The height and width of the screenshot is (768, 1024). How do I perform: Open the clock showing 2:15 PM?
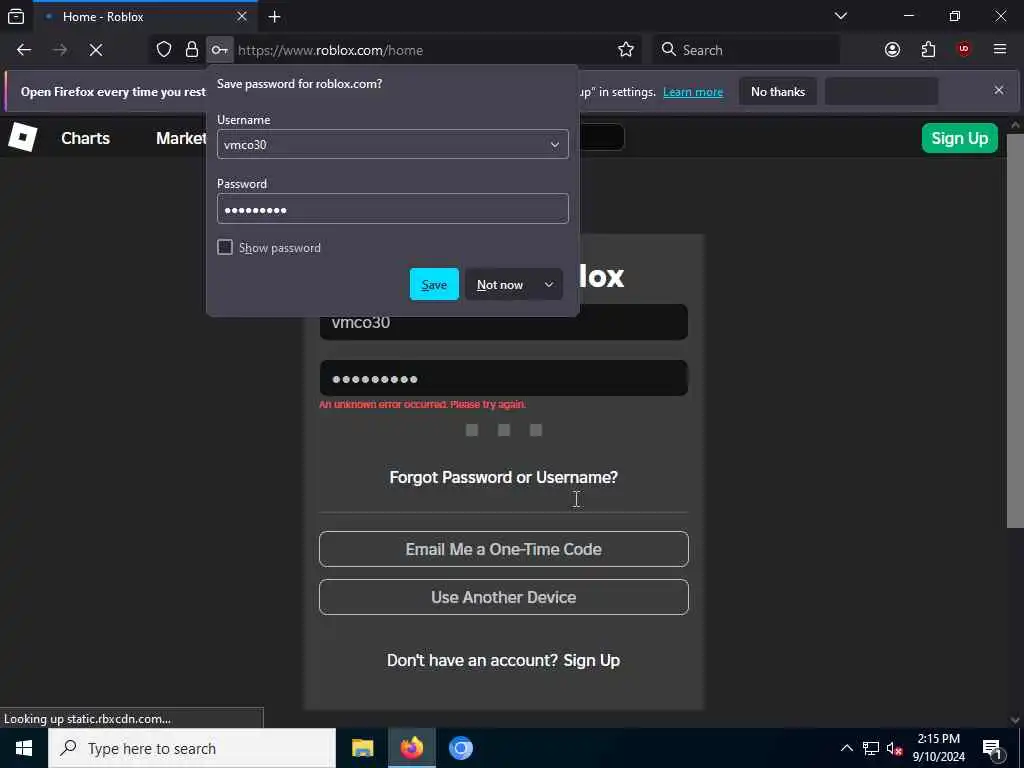pos(938,748)
